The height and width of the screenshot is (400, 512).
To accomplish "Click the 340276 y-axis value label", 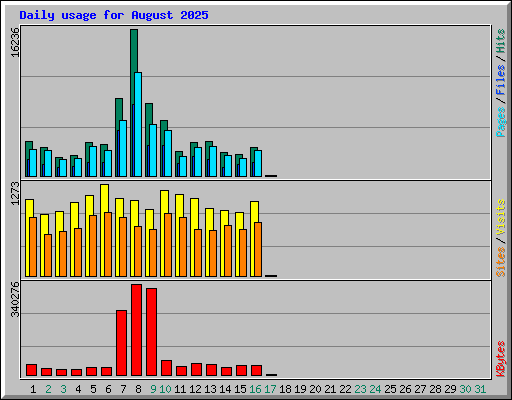I will (x=15, y=299).
